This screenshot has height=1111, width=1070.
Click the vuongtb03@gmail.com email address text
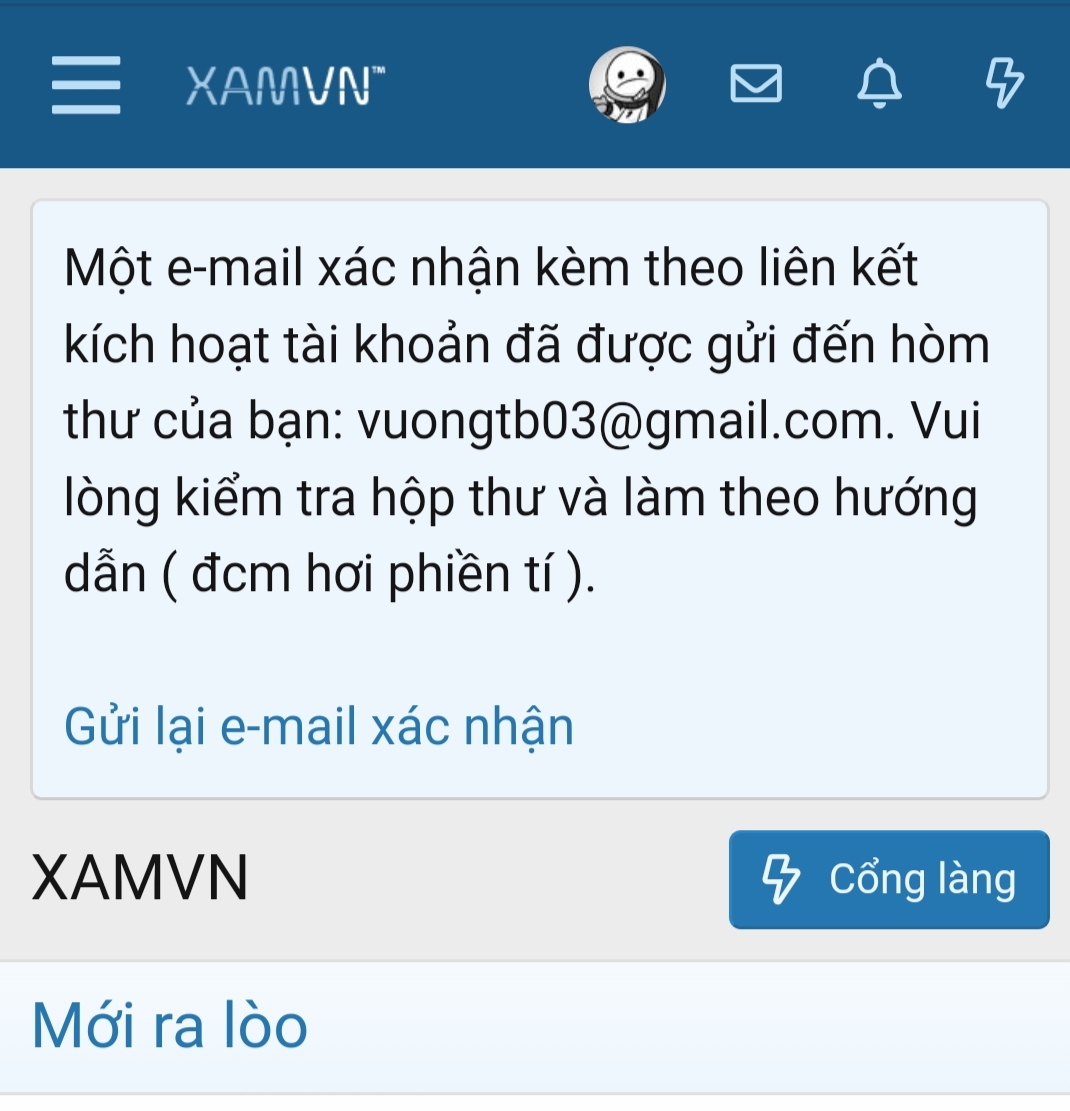click(621, 422)
